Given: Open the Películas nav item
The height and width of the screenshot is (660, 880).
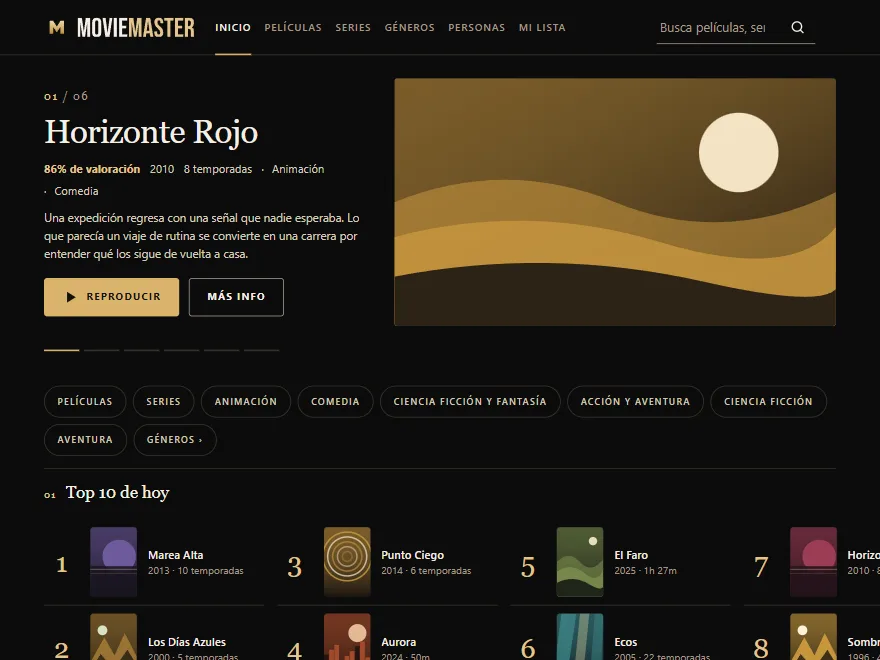Looking at the screenshot, I should tap(293, 28).
